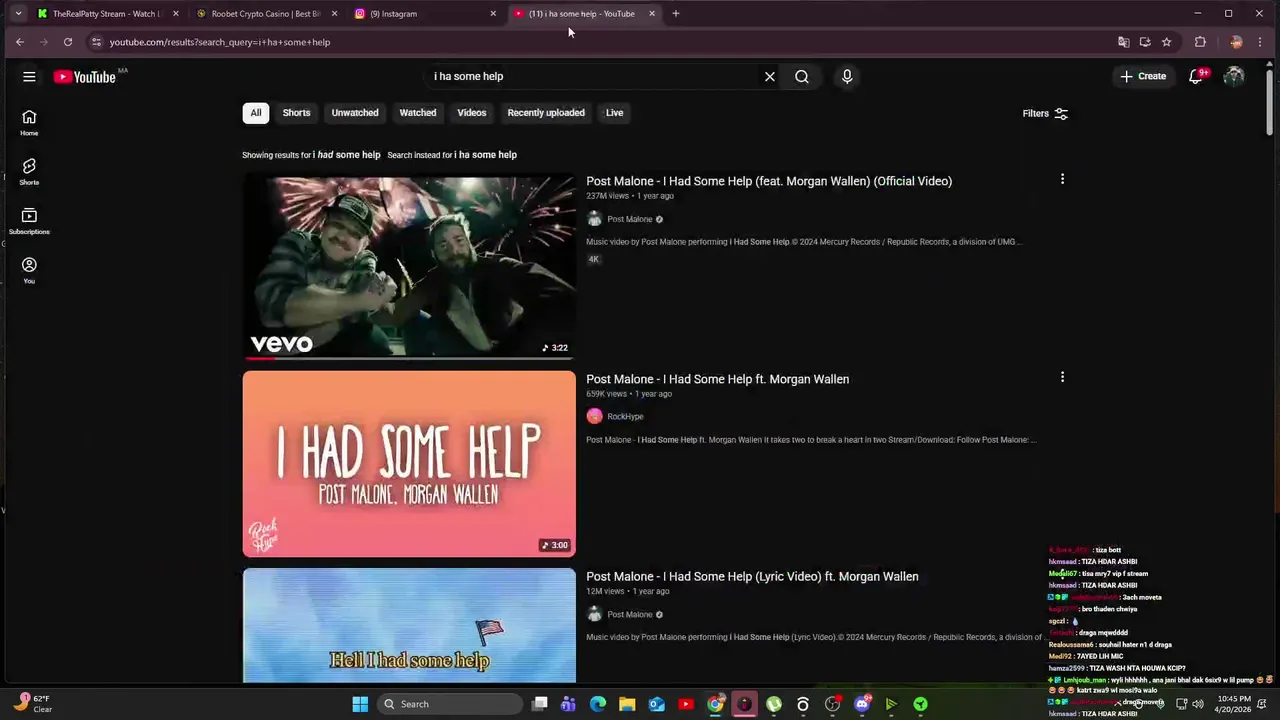Open the You section in the sidebar

[x=29, y=270]
